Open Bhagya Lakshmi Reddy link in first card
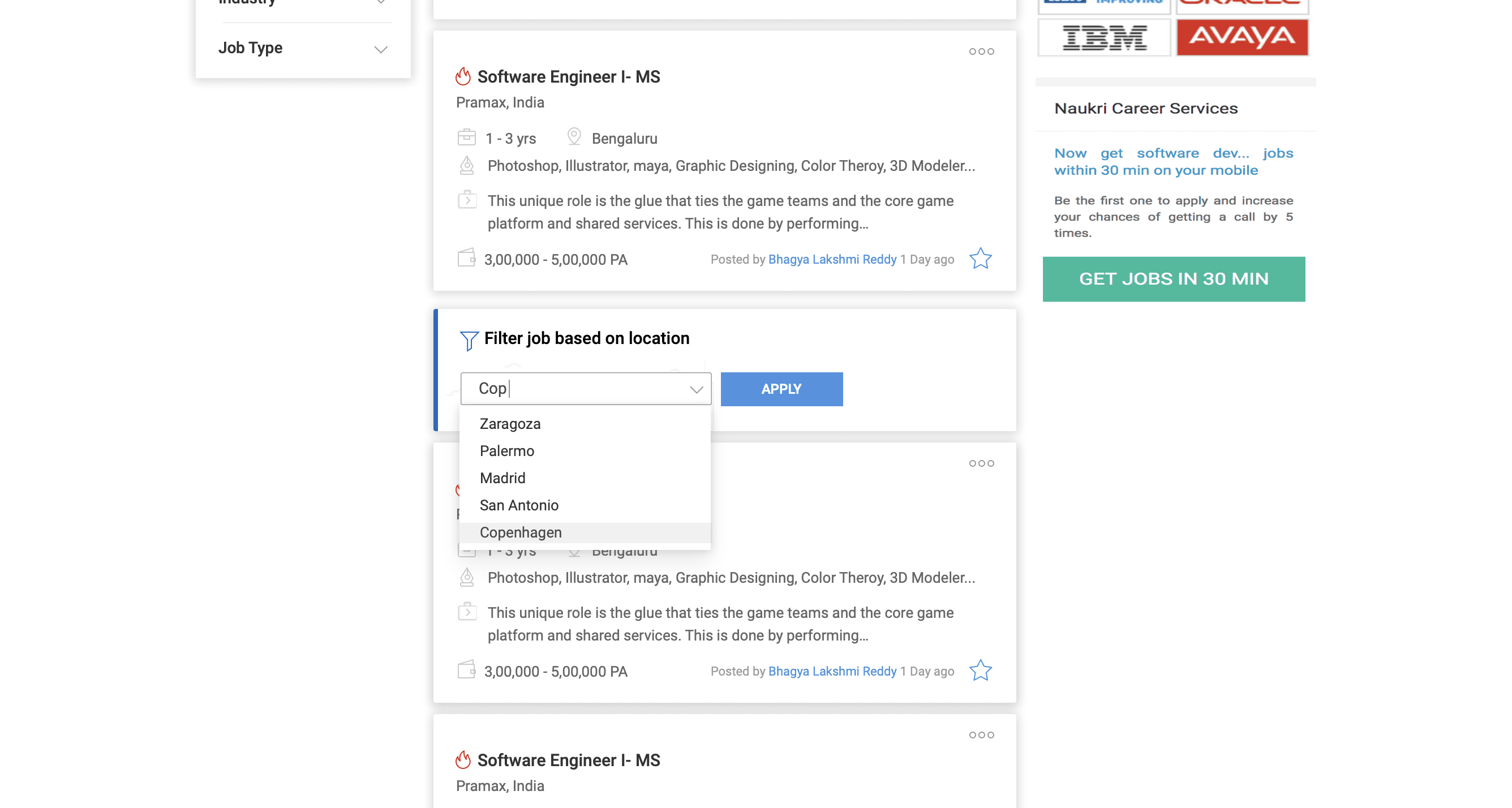 [832, 259]
